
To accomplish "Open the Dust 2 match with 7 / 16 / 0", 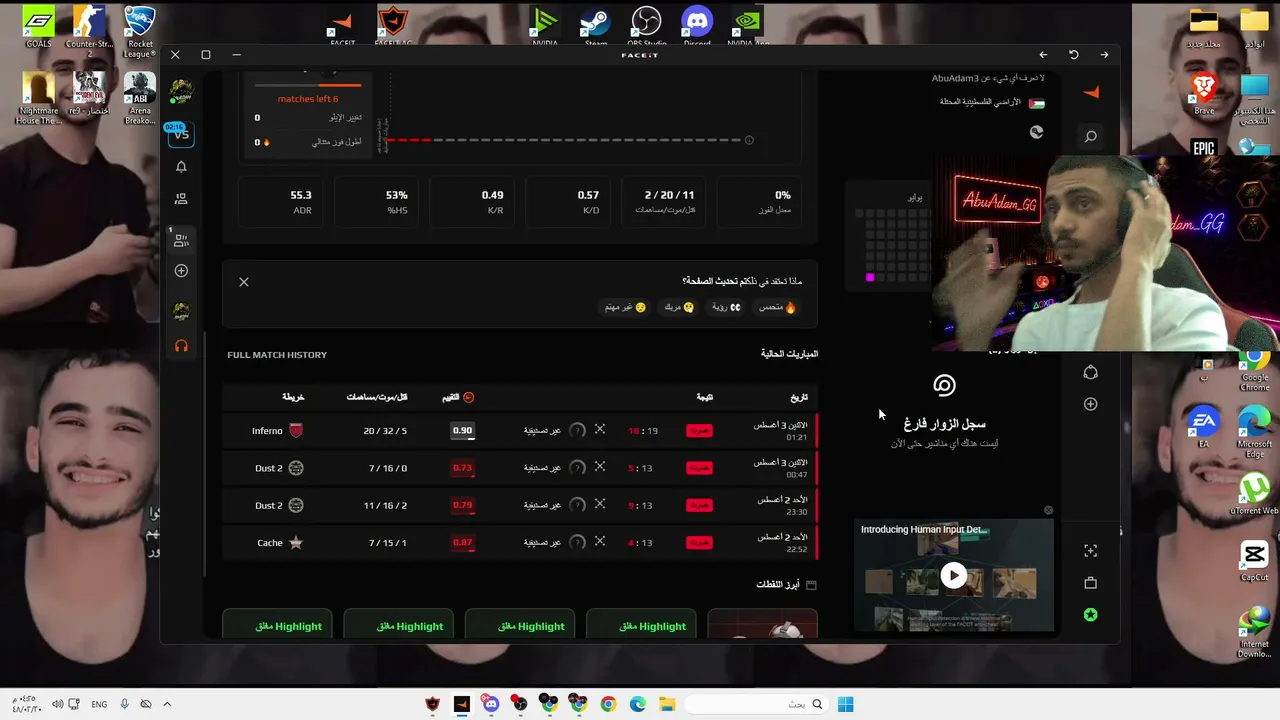I will (520, 468).
